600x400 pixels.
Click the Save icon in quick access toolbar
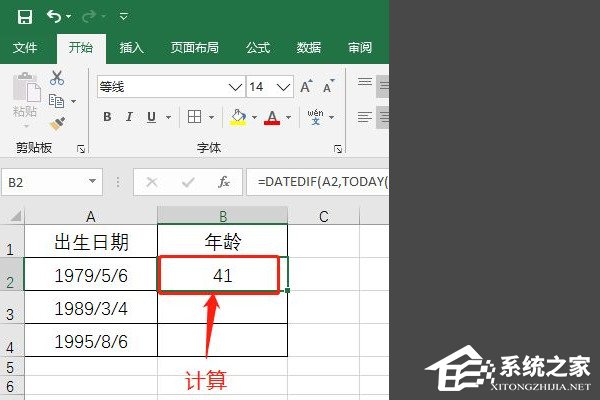point(25,17)
